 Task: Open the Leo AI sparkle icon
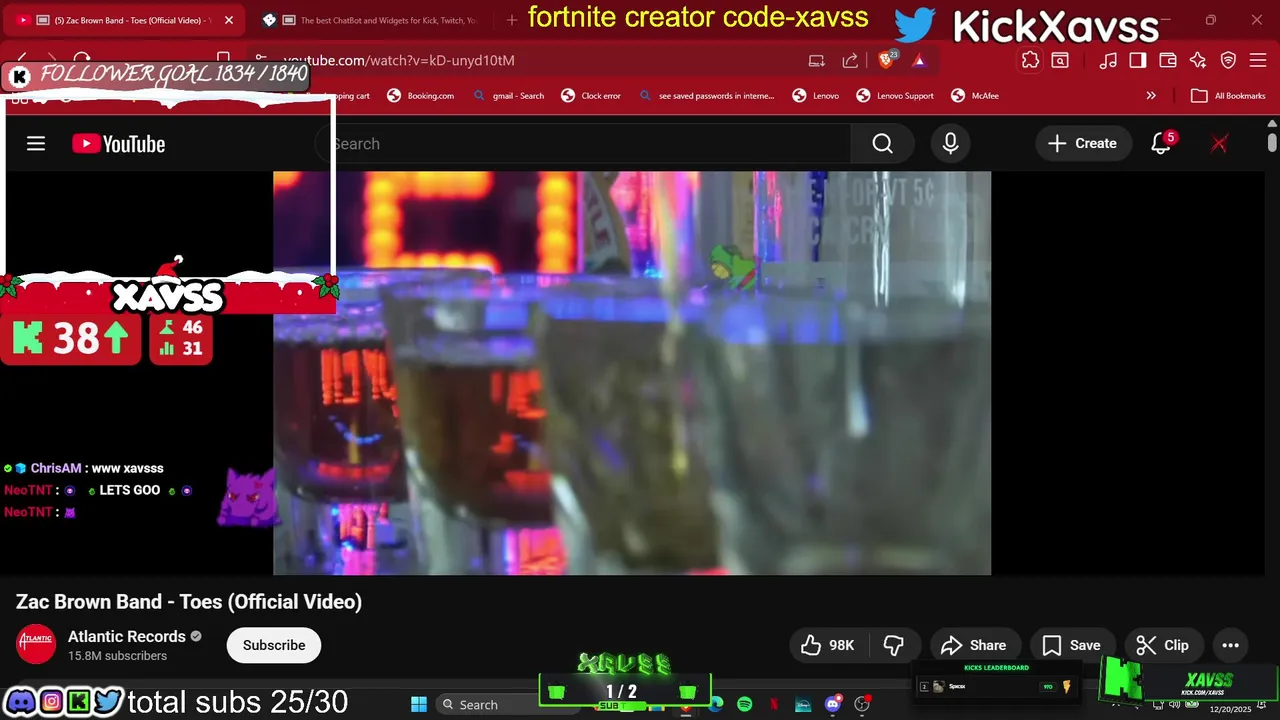click(x=1198, y=60)
